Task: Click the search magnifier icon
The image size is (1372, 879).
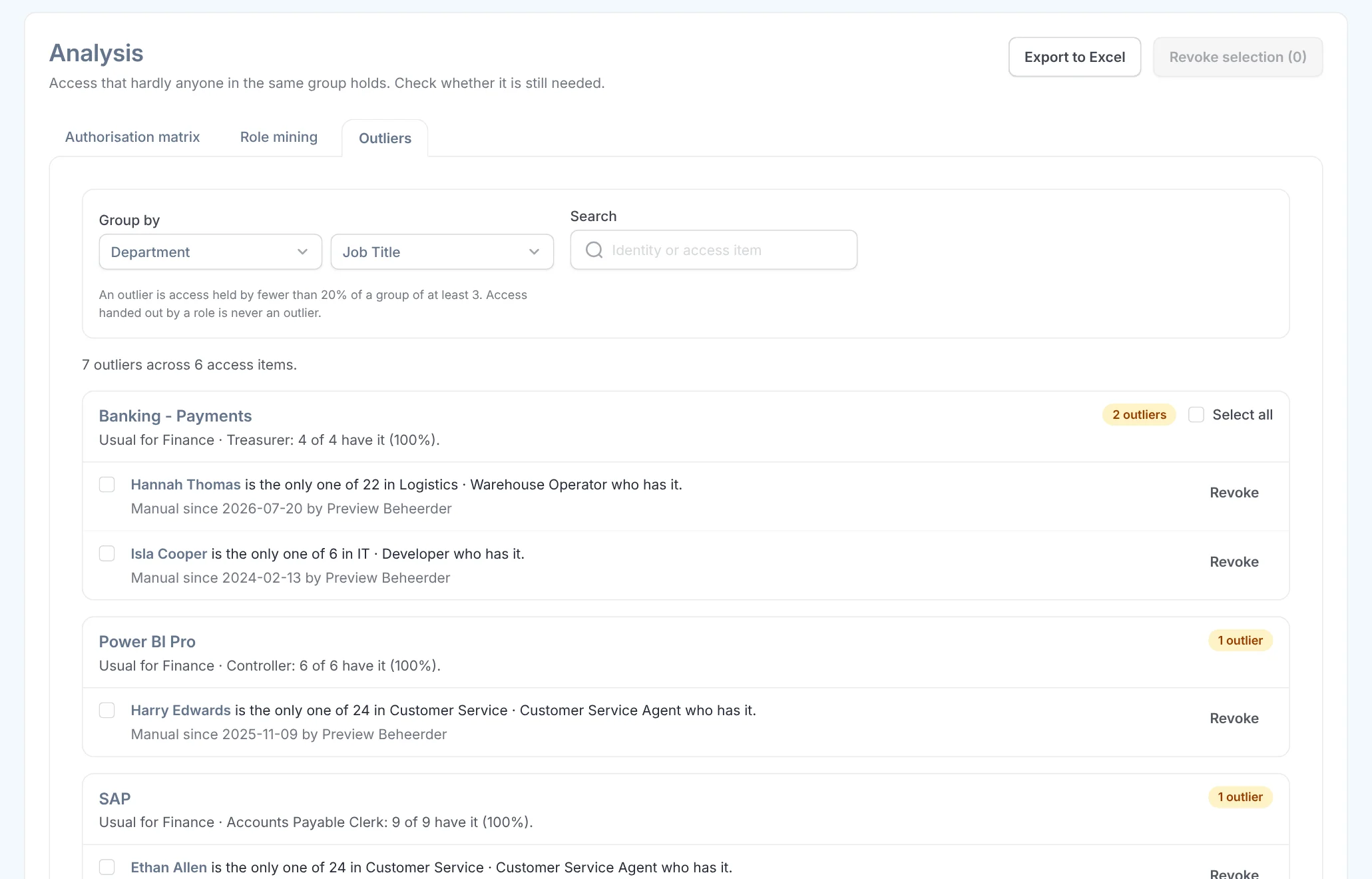Action: pyautogui.click(x=594, y=250)
